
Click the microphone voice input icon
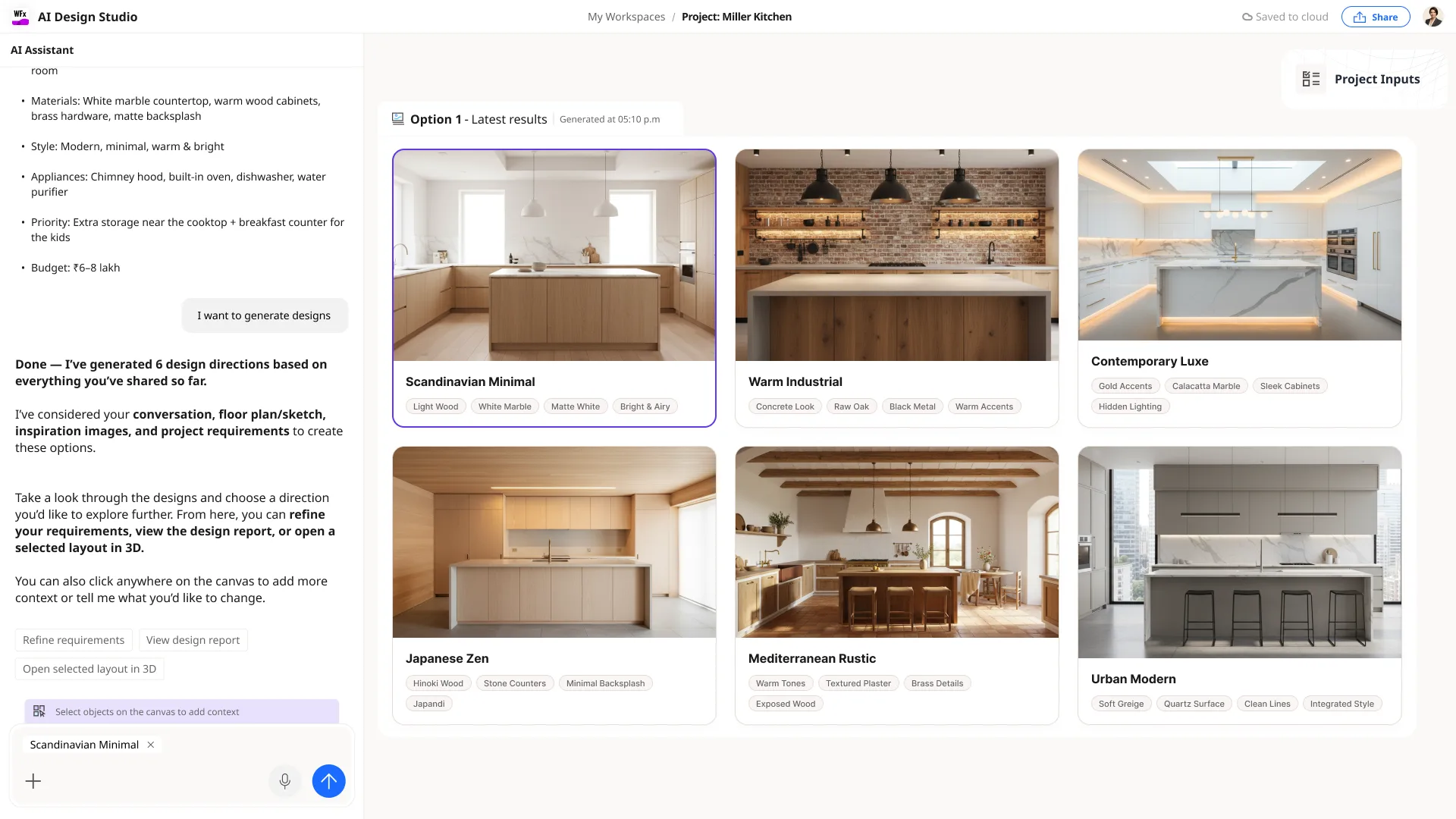point(285,781)
